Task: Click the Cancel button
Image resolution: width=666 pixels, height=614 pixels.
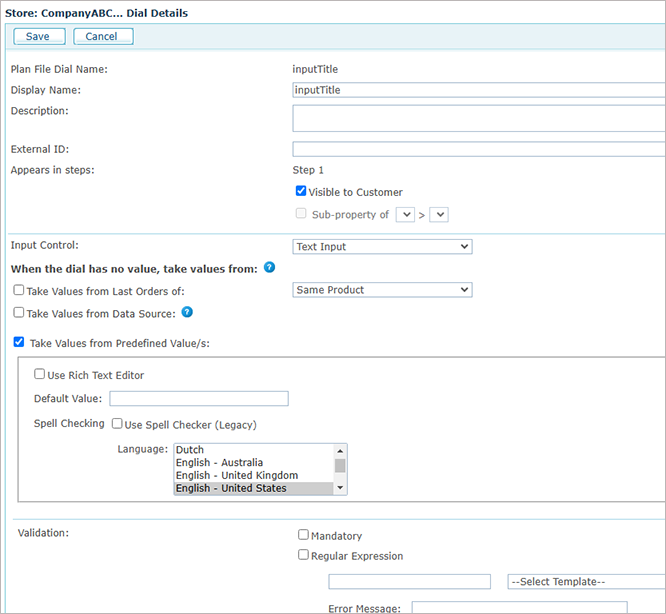Action: click(103, 37)
